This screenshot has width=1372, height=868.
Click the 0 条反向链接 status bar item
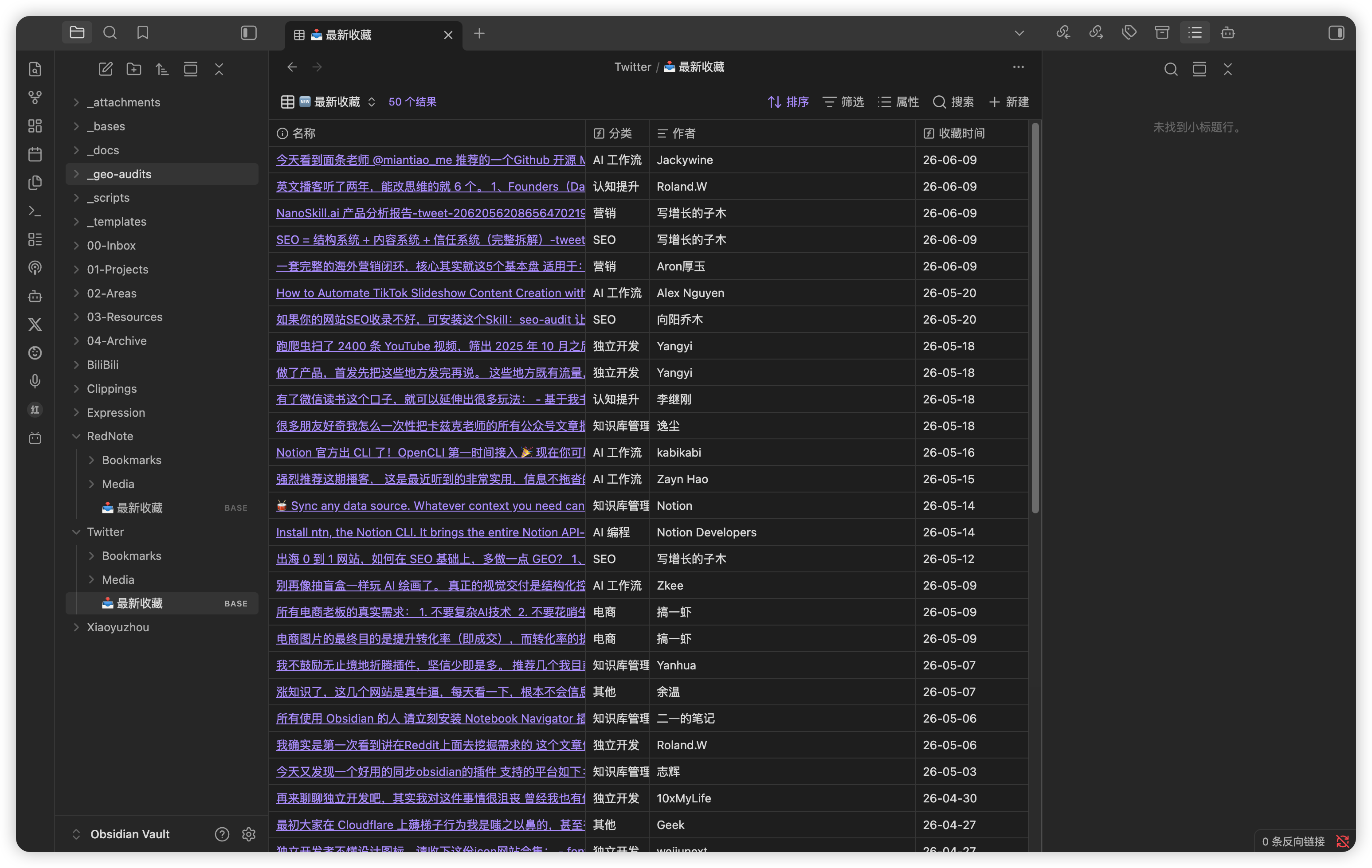point(1294,842)
